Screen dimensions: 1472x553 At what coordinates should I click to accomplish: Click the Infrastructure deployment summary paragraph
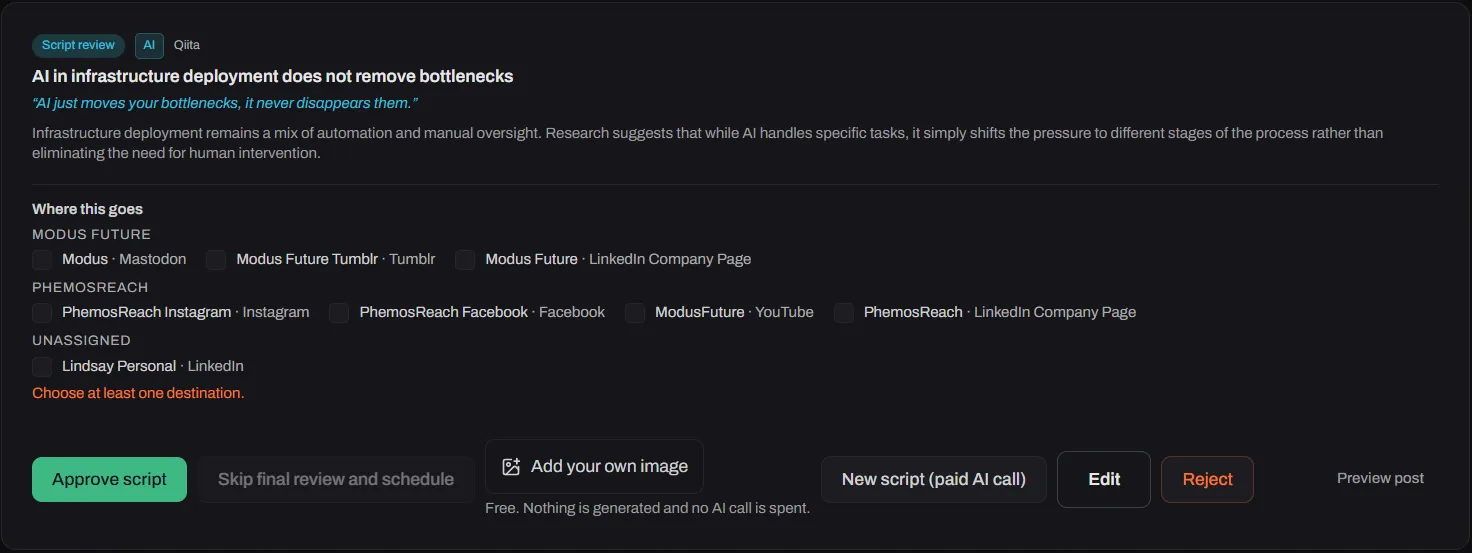click(707, 143)
